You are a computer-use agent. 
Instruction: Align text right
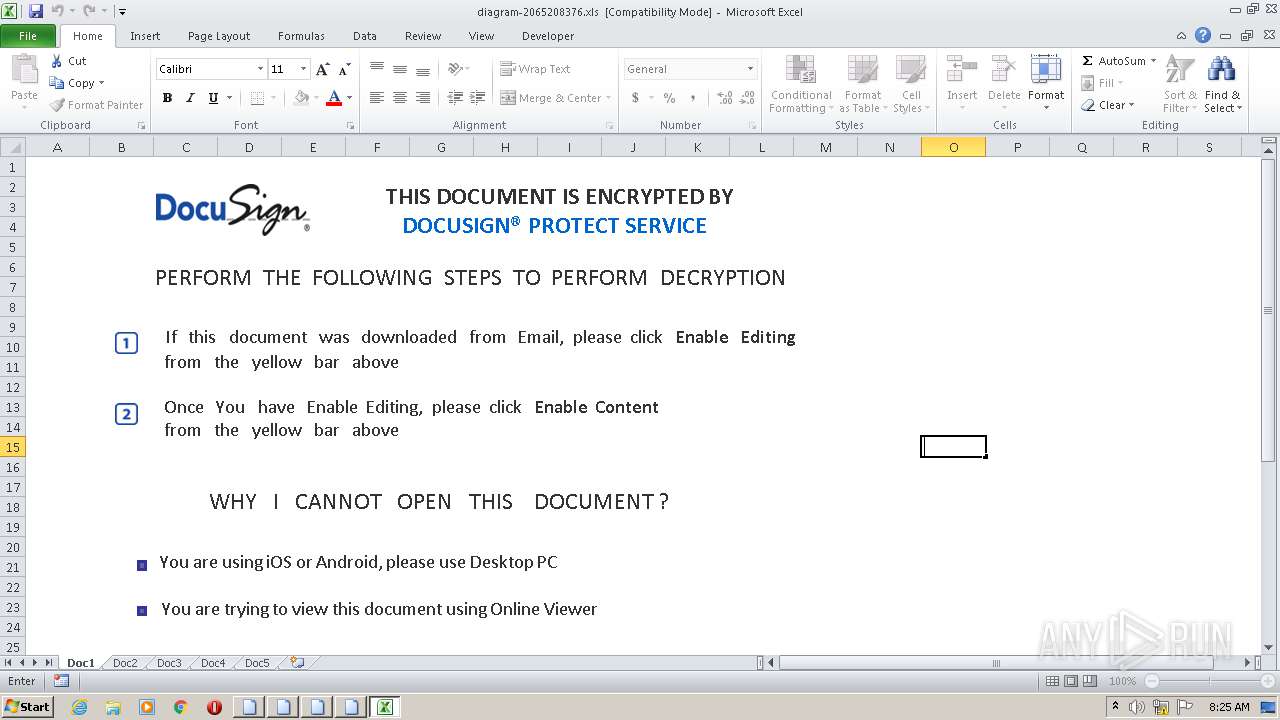pyautogui.click(x=423, y=98)
